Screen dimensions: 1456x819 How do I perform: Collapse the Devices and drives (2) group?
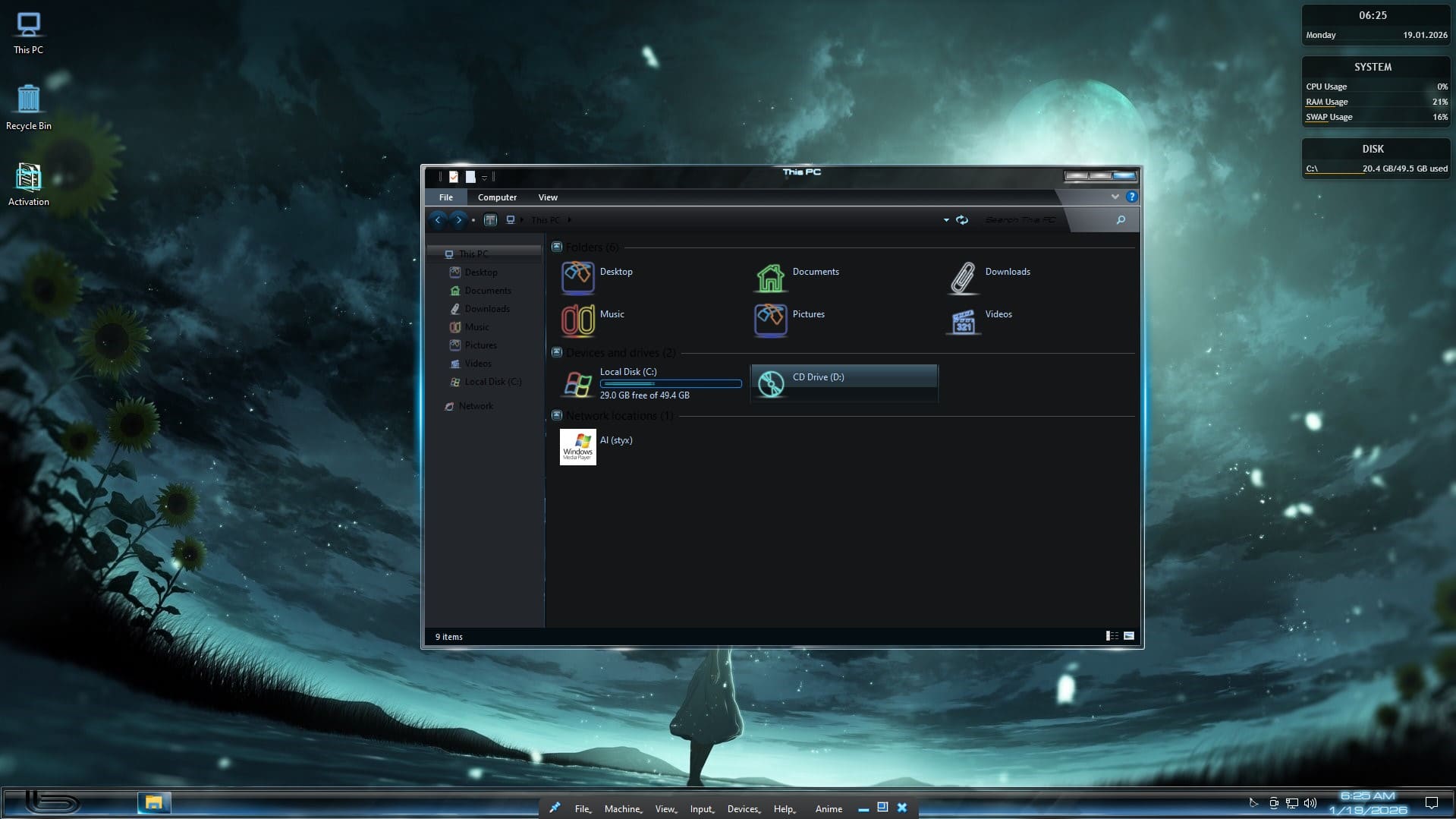pos(556,352)
